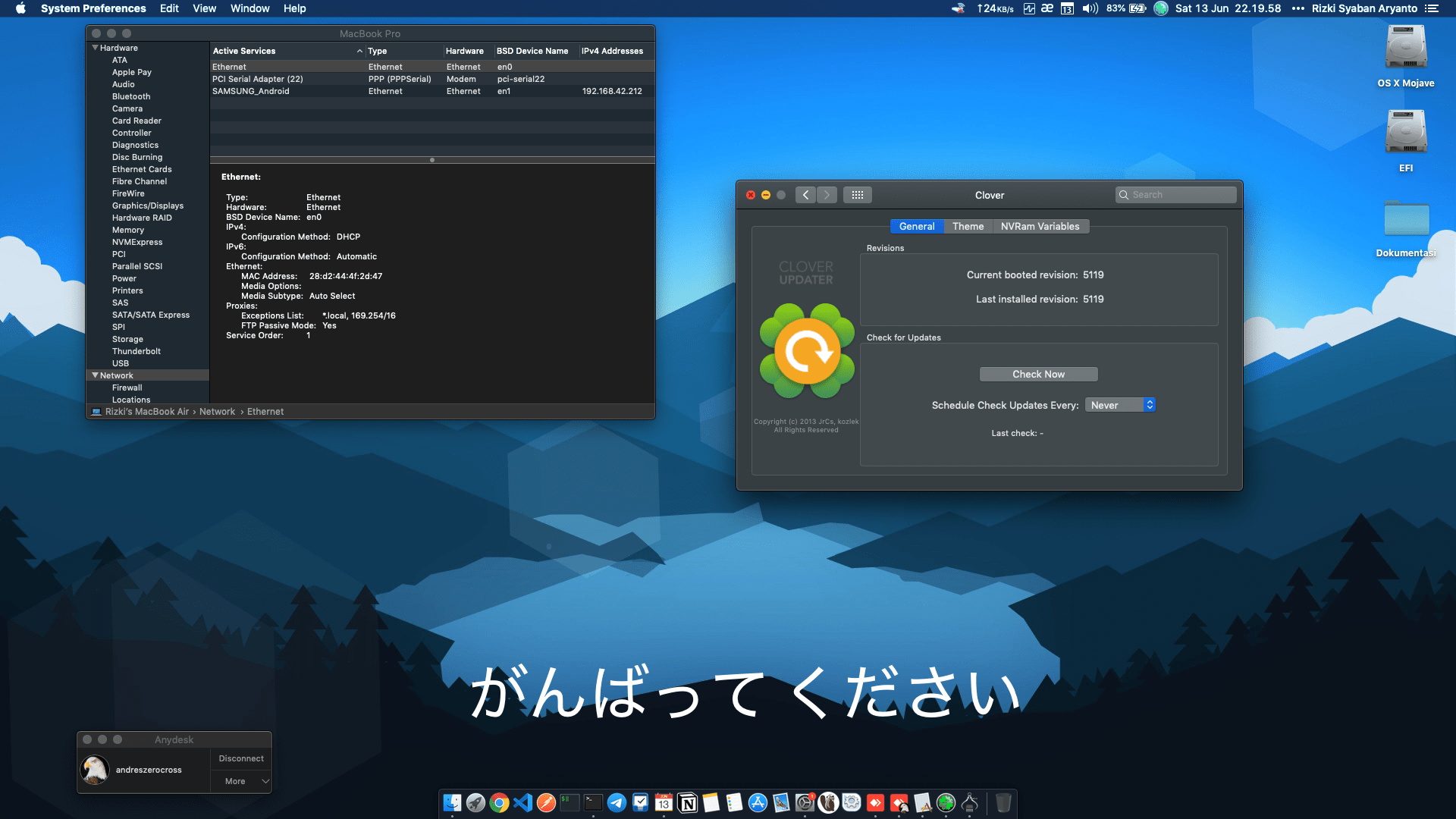Screen dimensions: 1456x819
Task: Open Notion from the Dock
Action: click(x=687, y=802)
